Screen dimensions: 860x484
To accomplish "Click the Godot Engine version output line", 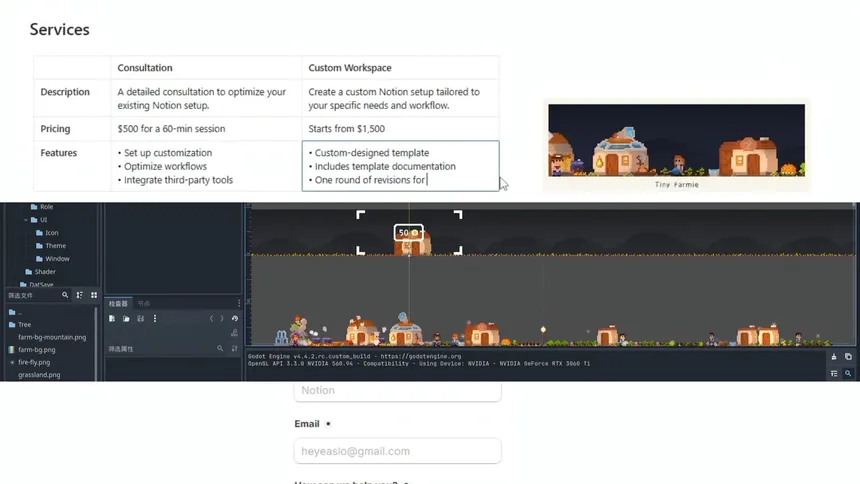I will (354, 356).
